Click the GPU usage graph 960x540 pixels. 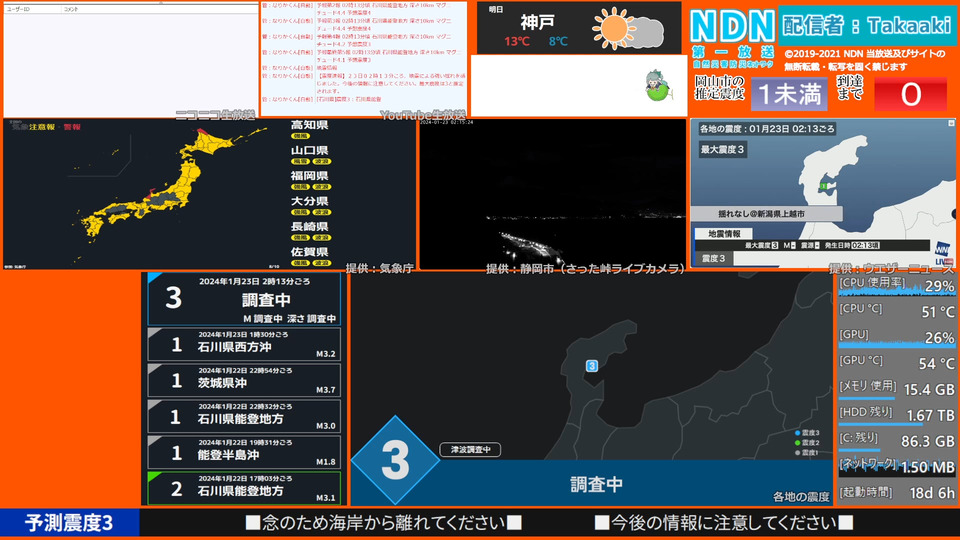(x=896, y=337)
